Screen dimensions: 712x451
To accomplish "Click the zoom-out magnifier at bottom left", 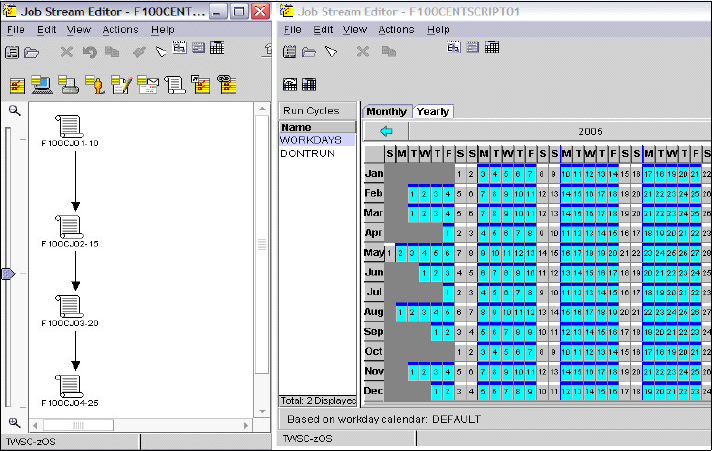I will click(15, 423).
